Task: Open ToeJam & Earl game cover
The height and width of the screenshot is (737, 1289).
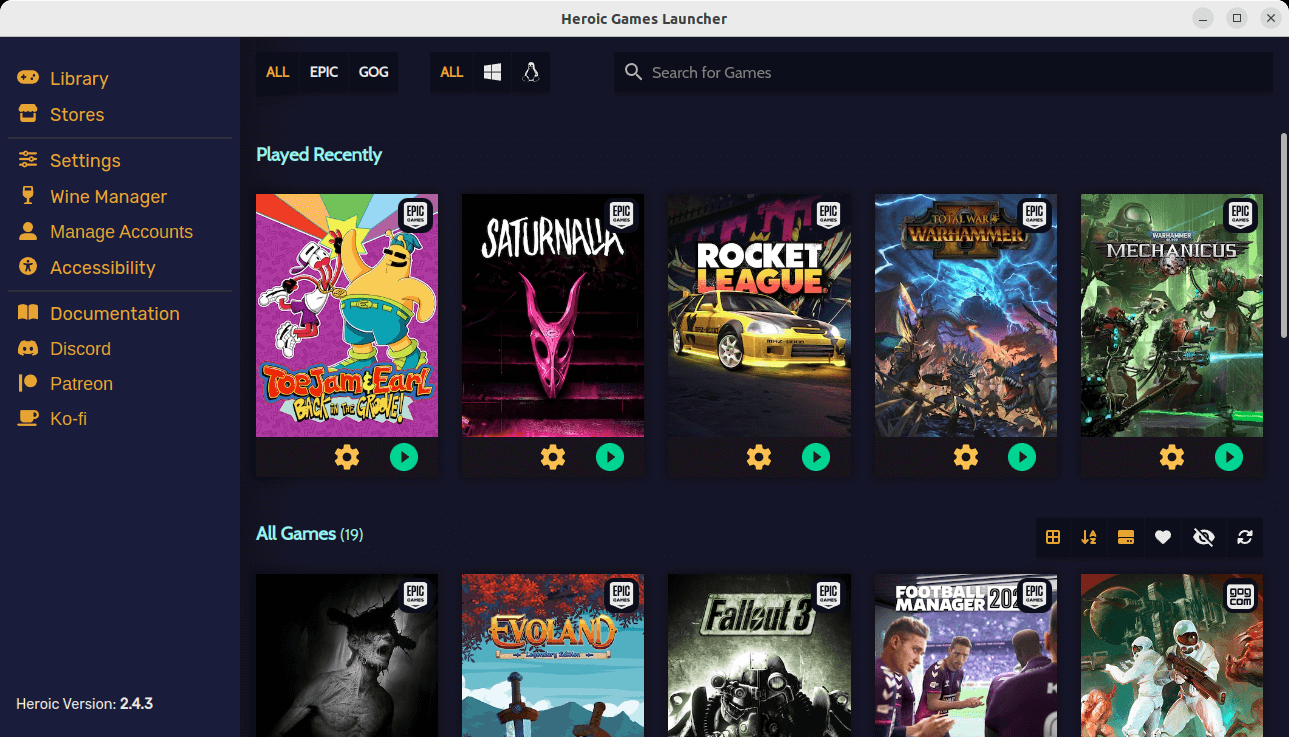Action: (x=347, y=315)
